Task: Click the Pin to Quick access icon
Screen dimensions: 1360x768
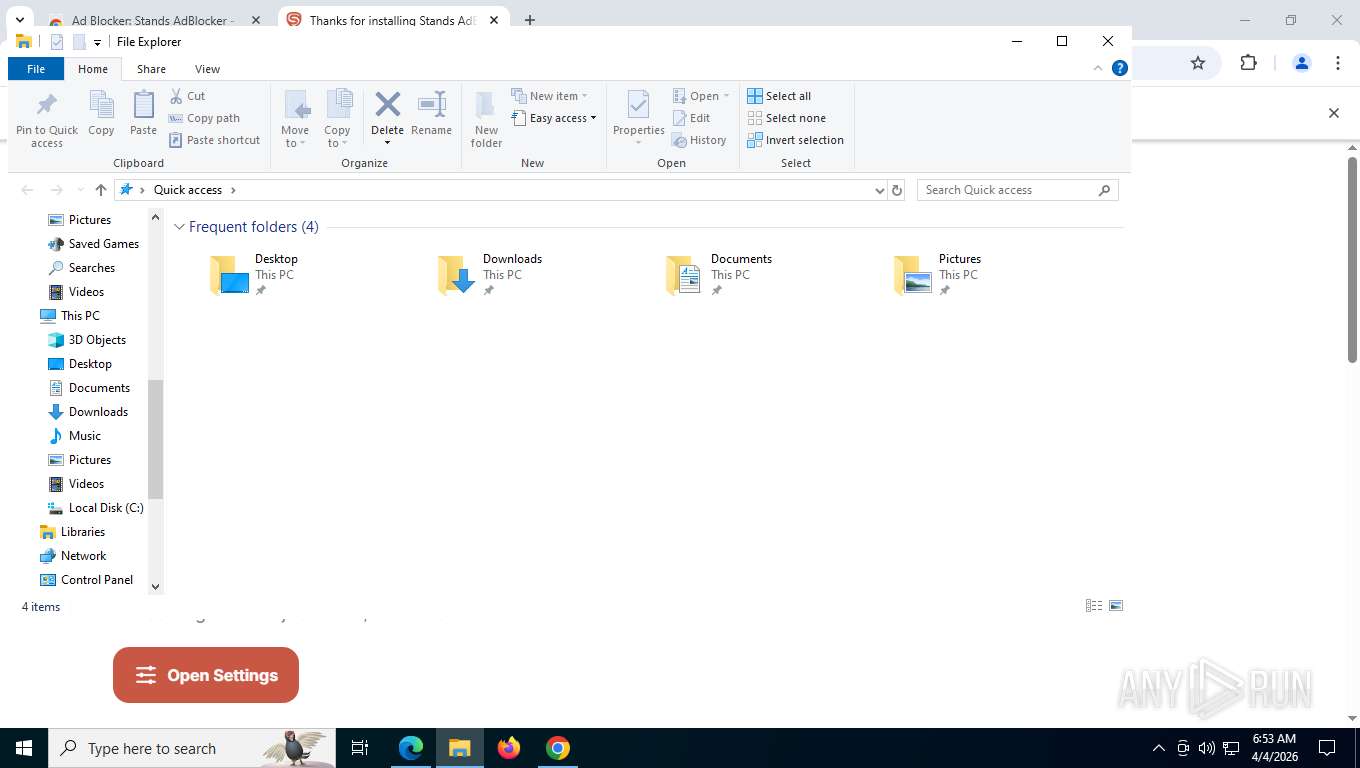Action: pos(46,105)
